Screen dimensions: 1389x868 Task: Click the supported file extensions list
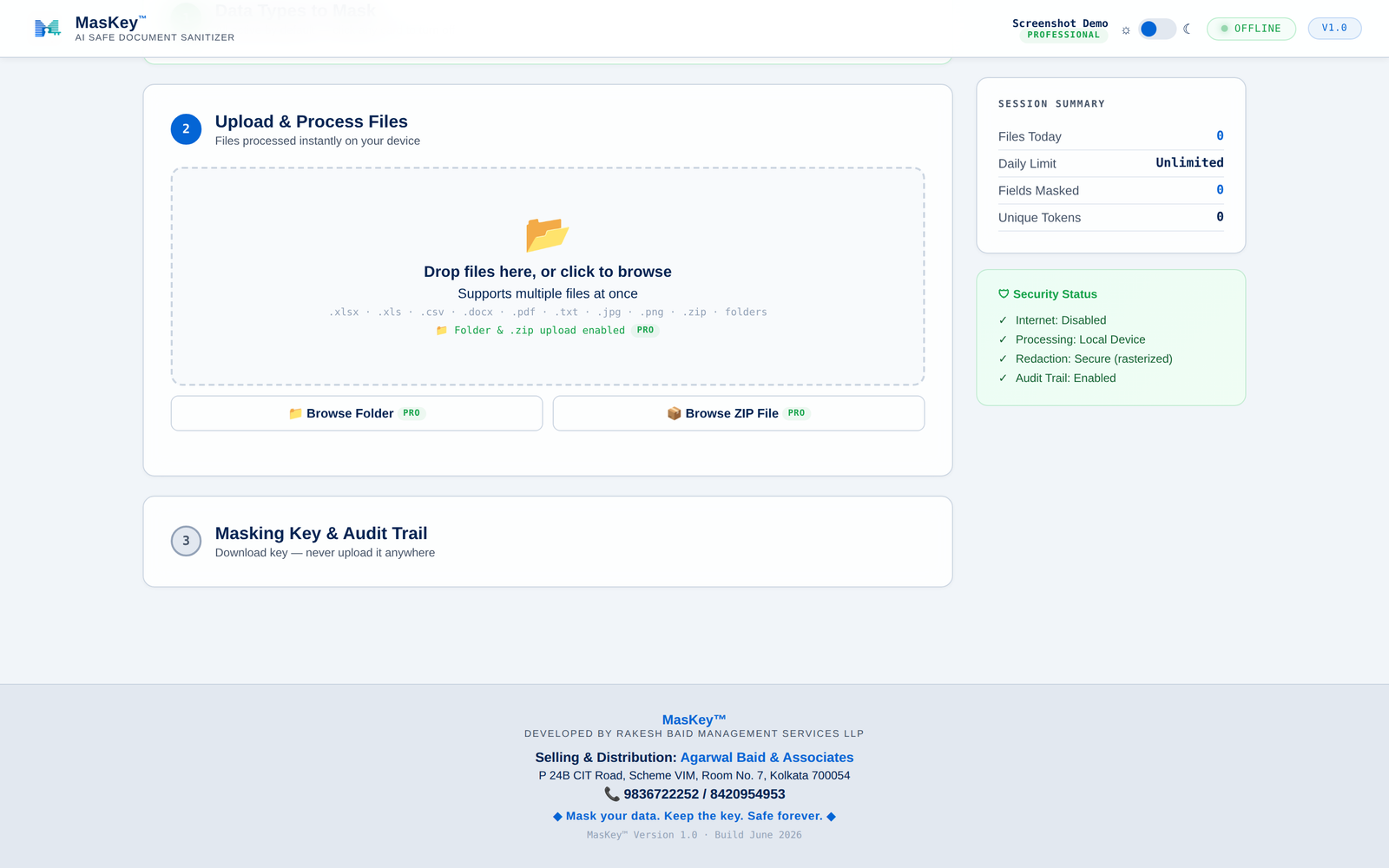[x=548, y=312]
